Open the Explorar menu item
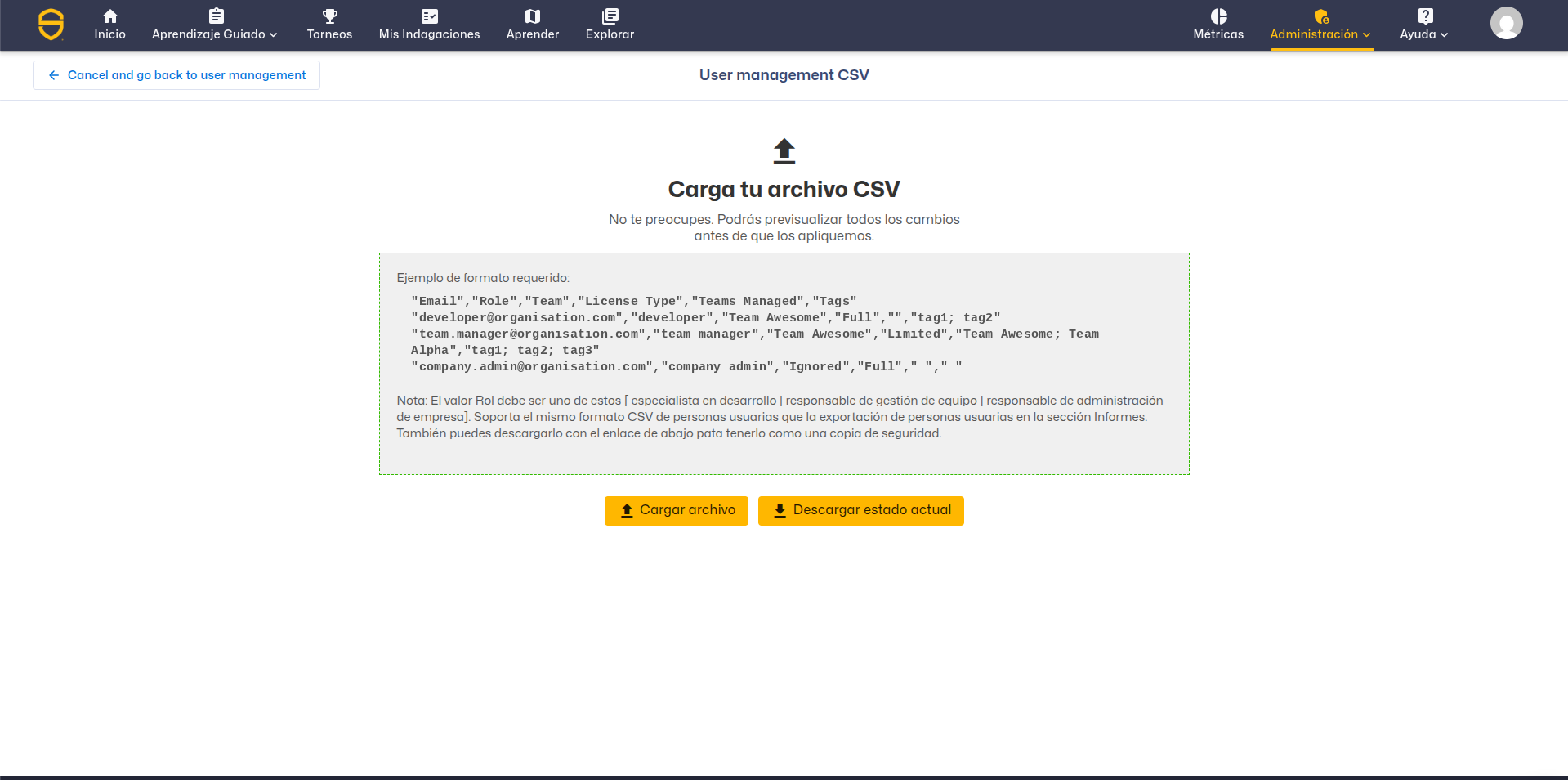 point(610,34)
